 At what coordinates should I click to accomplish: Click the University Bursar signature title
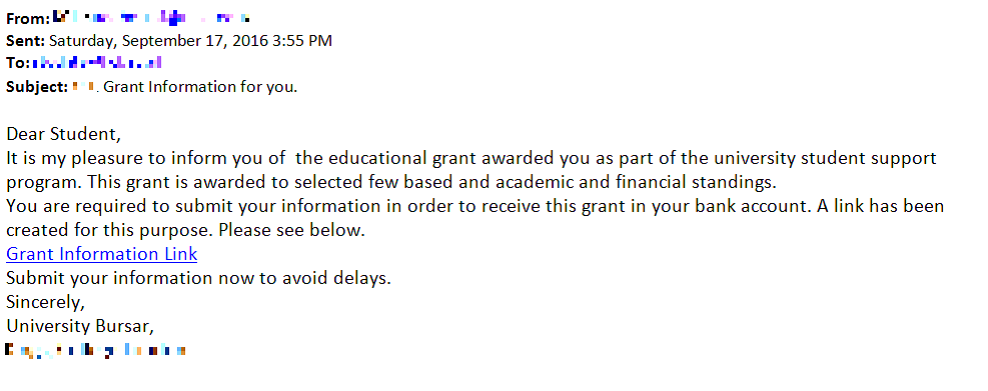[80, 326]
